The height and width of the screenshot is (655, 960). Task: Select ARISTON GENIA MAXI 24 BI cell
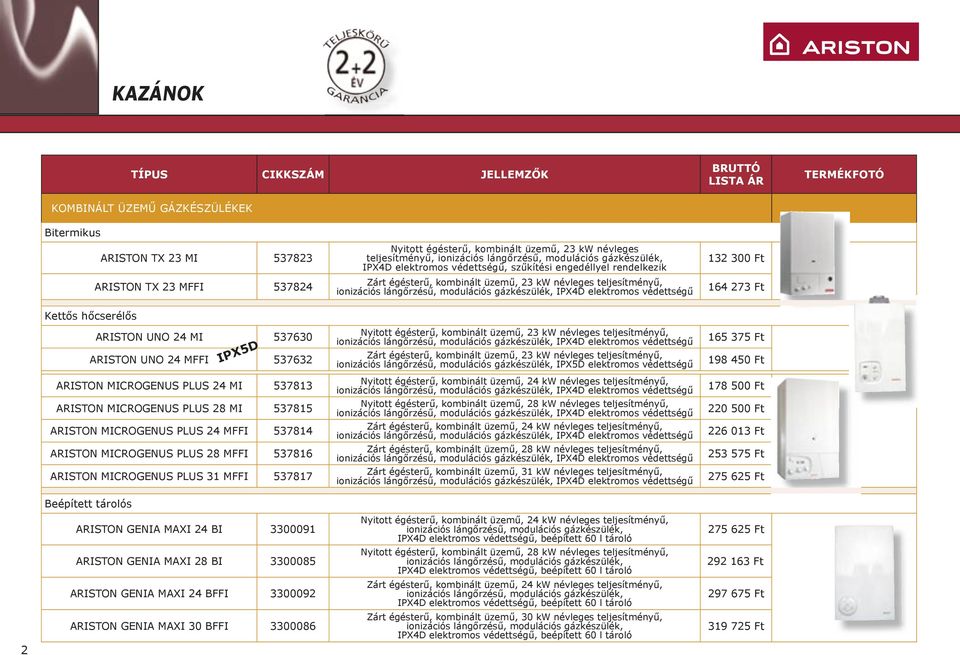tap(149, 529)
